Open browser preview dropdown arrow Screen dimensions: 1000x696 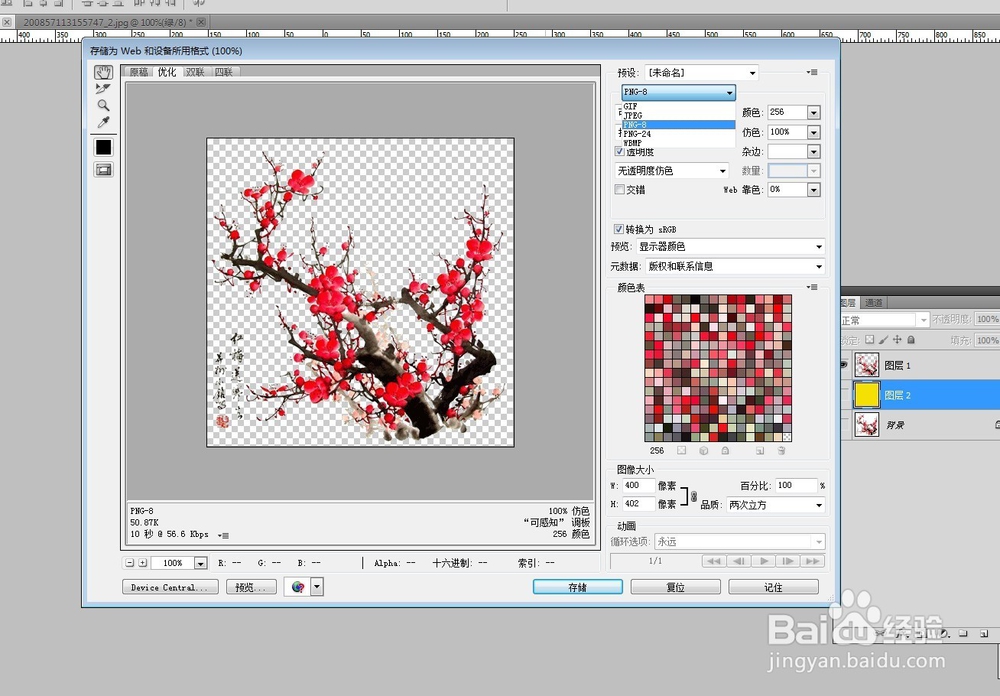coord(317,587)
